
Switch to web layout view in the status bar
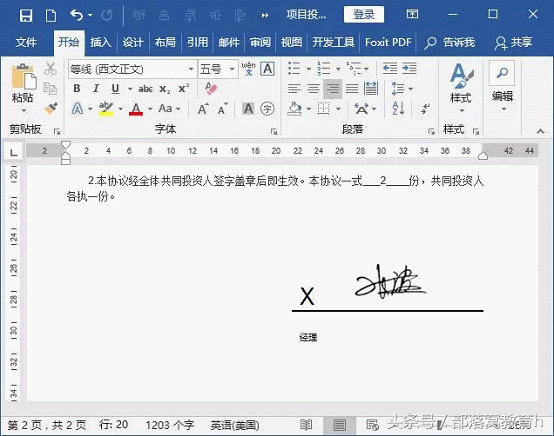(x=372, y=425)
